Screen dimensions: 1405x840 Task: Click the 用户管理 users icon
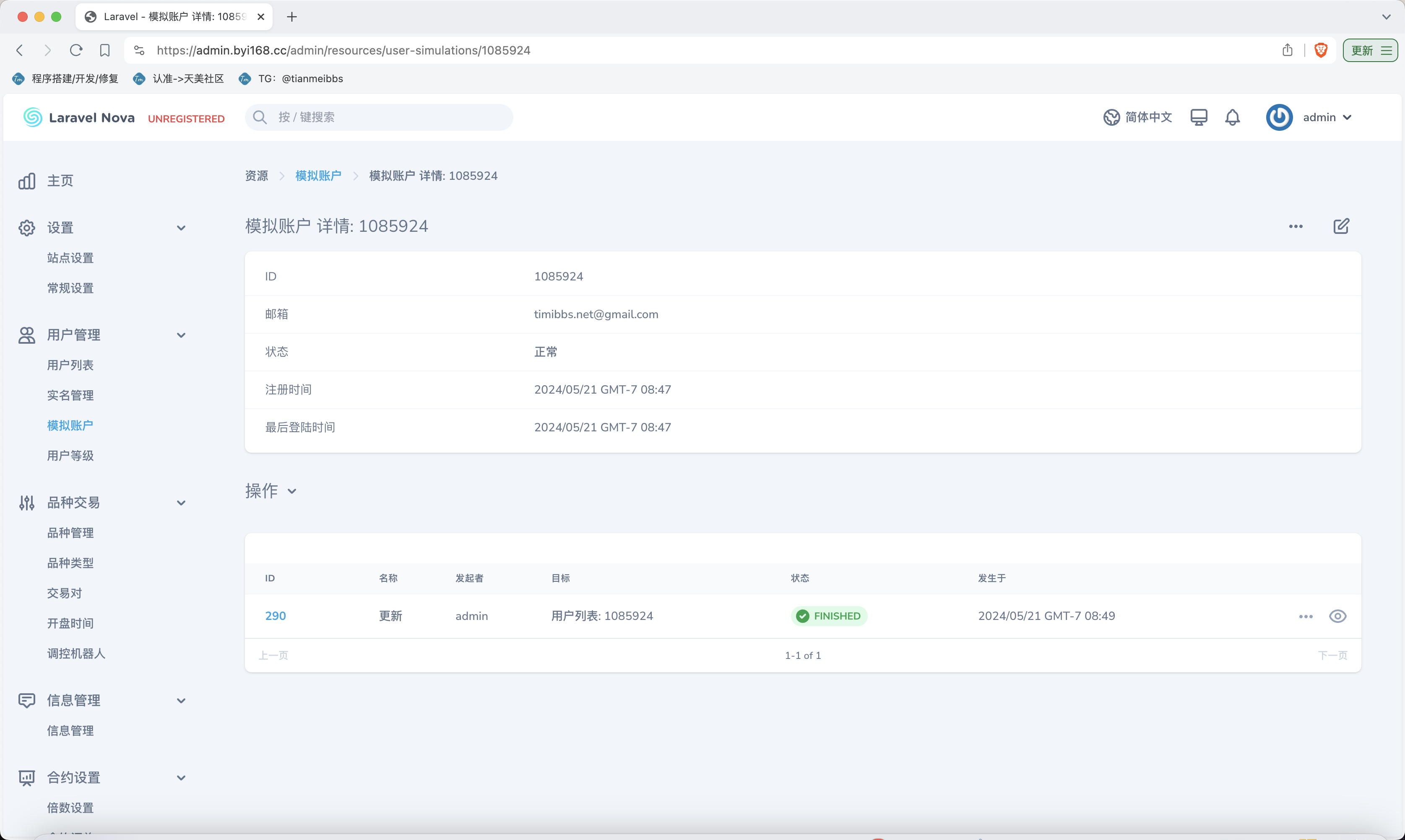(x=26, y=335)
